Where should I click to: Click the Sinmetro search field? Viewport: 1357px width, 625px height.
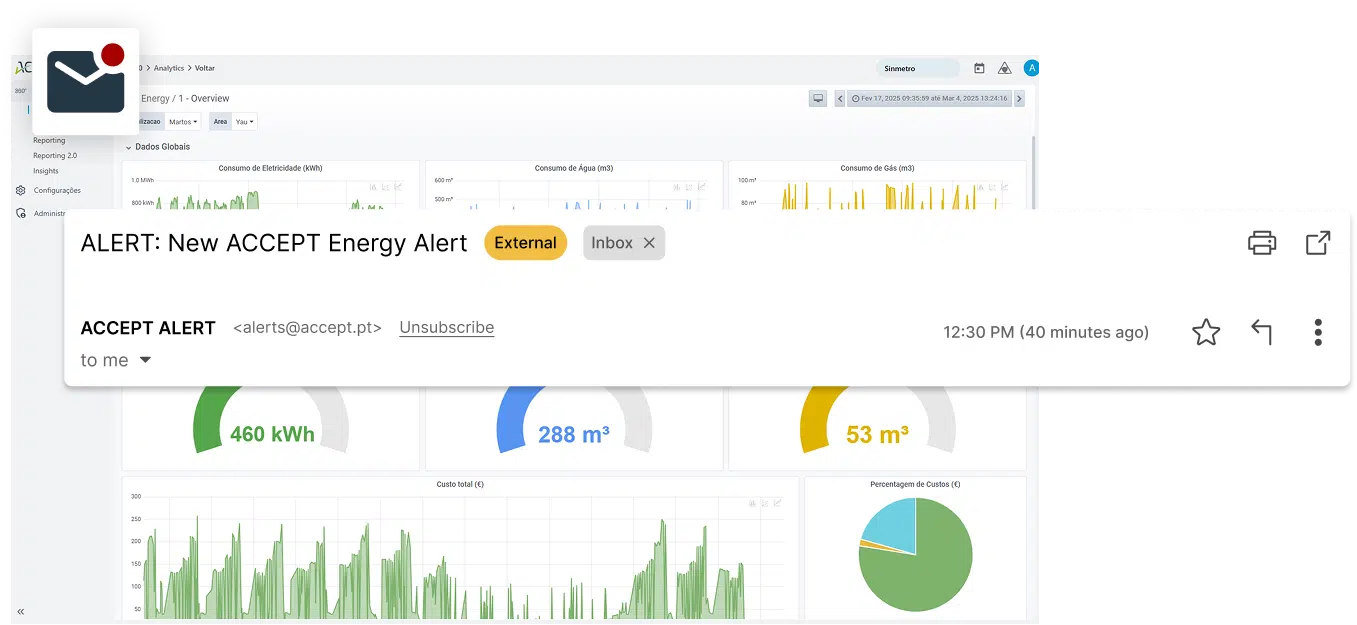[x=917, y=68]
